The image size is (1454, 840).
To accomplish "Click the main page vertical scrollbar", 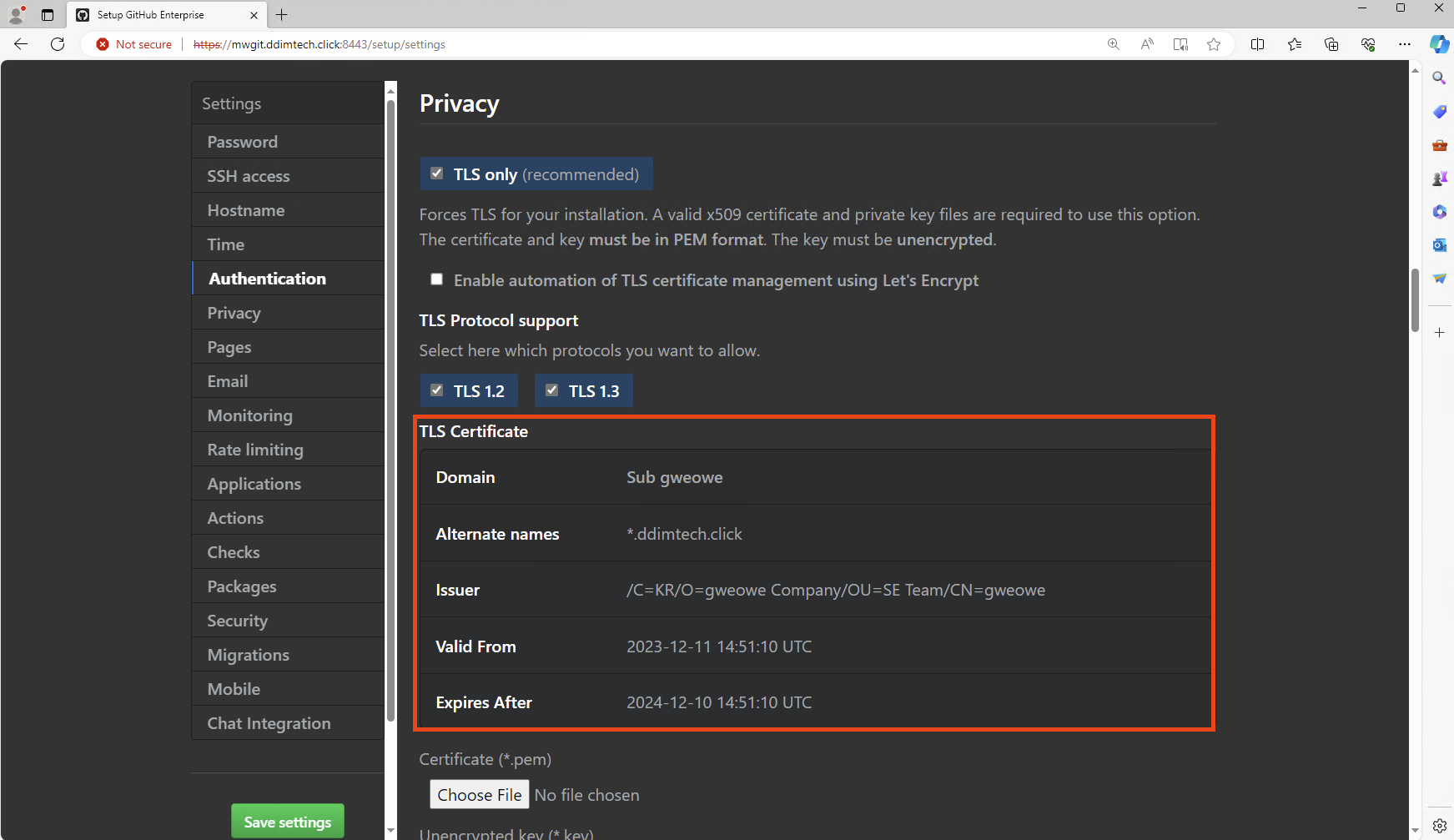I will [x=1415, y=300].
